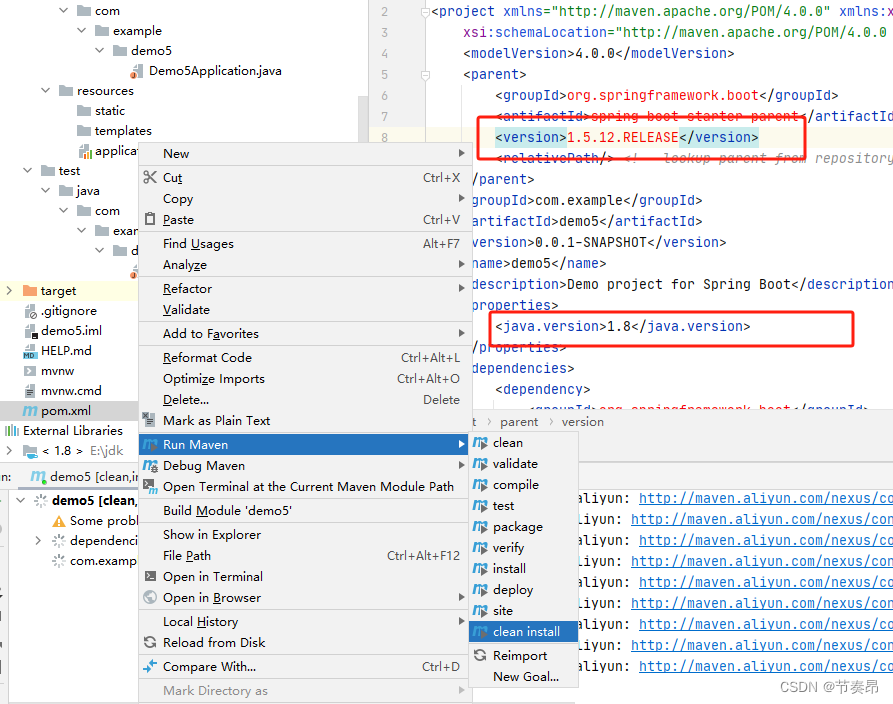
Task: Fold the parent tag in editor gutter
Action: tap(425, 75)
